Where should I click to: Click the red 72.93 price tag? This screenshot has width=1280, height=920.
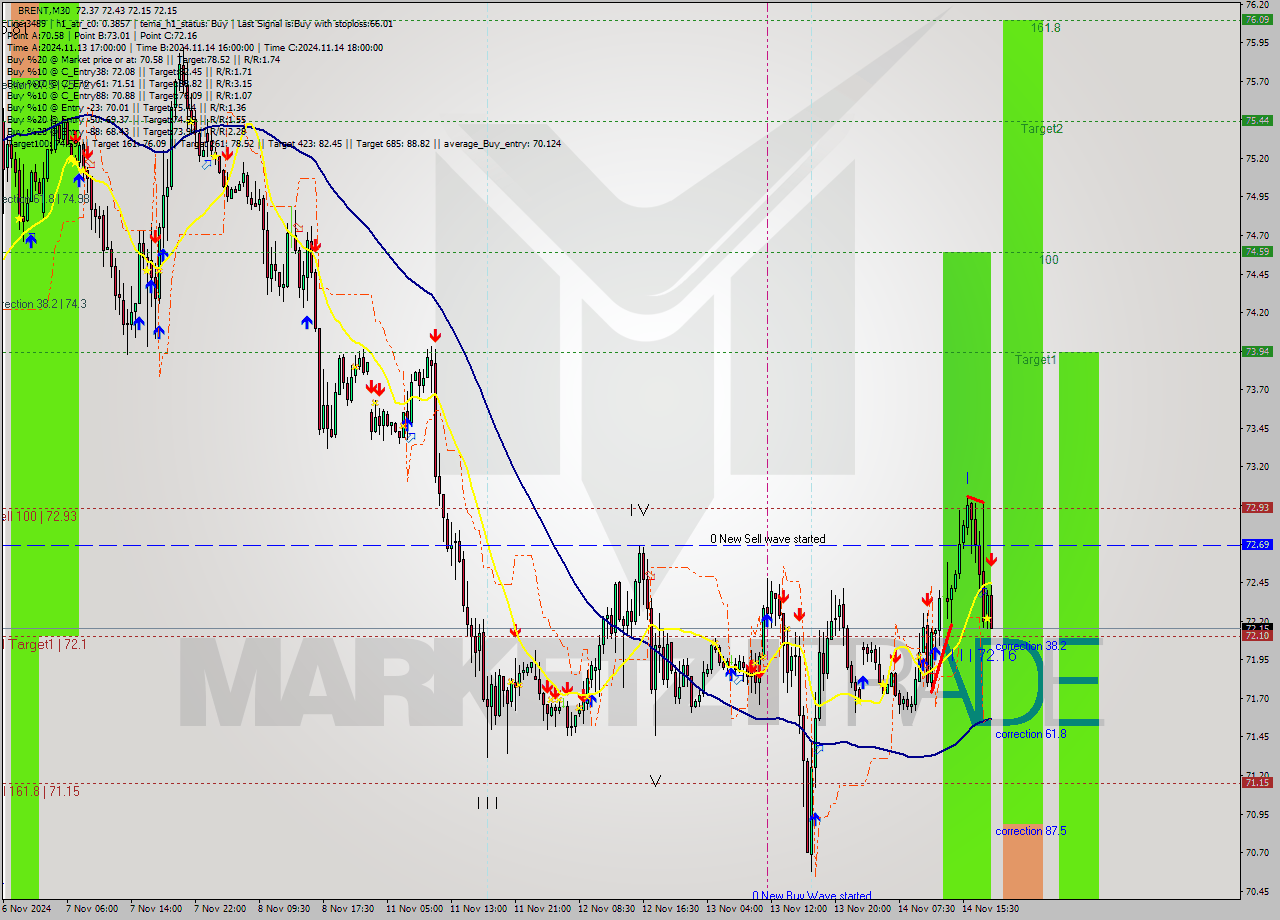1256,508
